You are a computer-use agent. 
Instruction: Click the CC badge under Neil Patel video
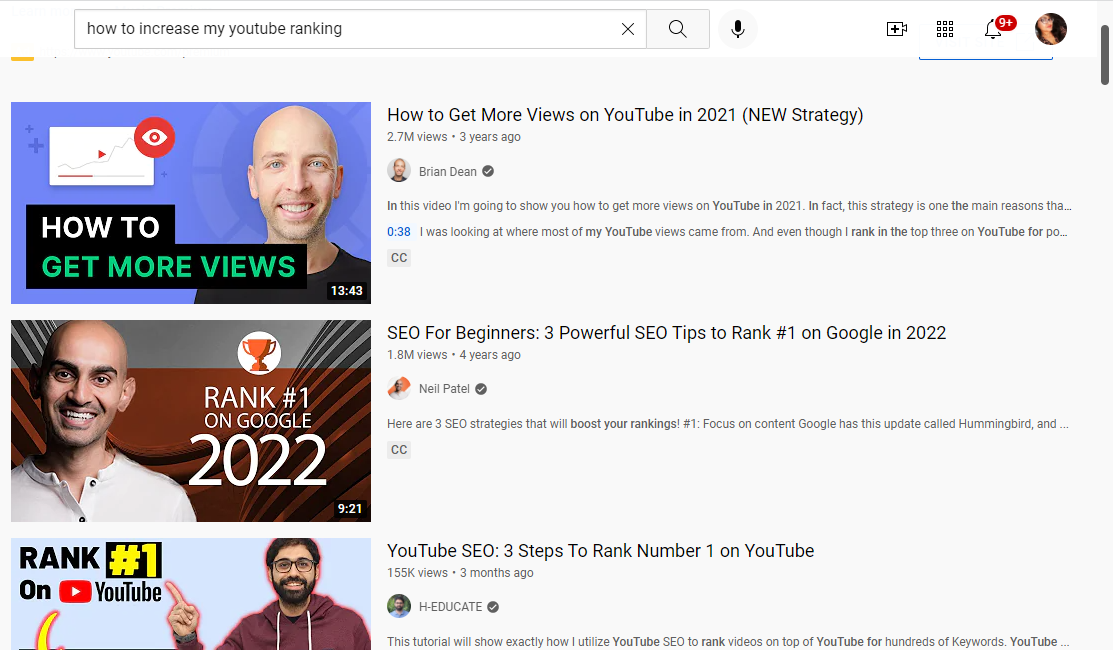click(399, 450)
